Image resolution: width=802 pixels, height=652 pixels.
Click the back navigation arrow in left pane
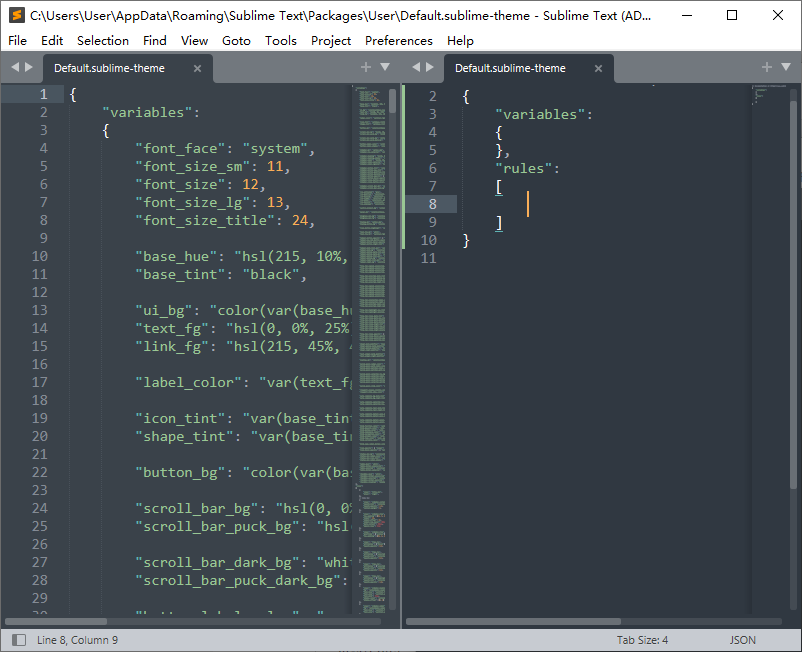click(x=14, y=67)
